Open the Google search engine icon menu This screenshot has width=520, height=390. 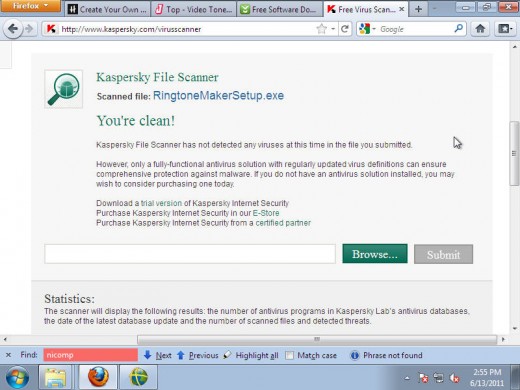point(367,29)
